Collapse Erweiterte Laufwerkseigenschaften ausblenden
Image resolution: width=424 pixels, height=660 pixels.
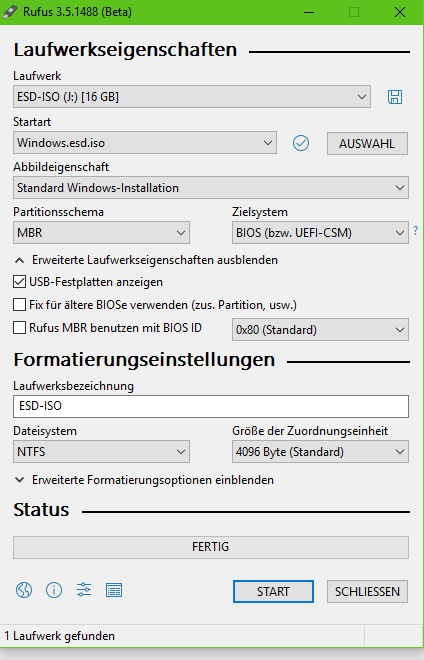tap(146, 260)
